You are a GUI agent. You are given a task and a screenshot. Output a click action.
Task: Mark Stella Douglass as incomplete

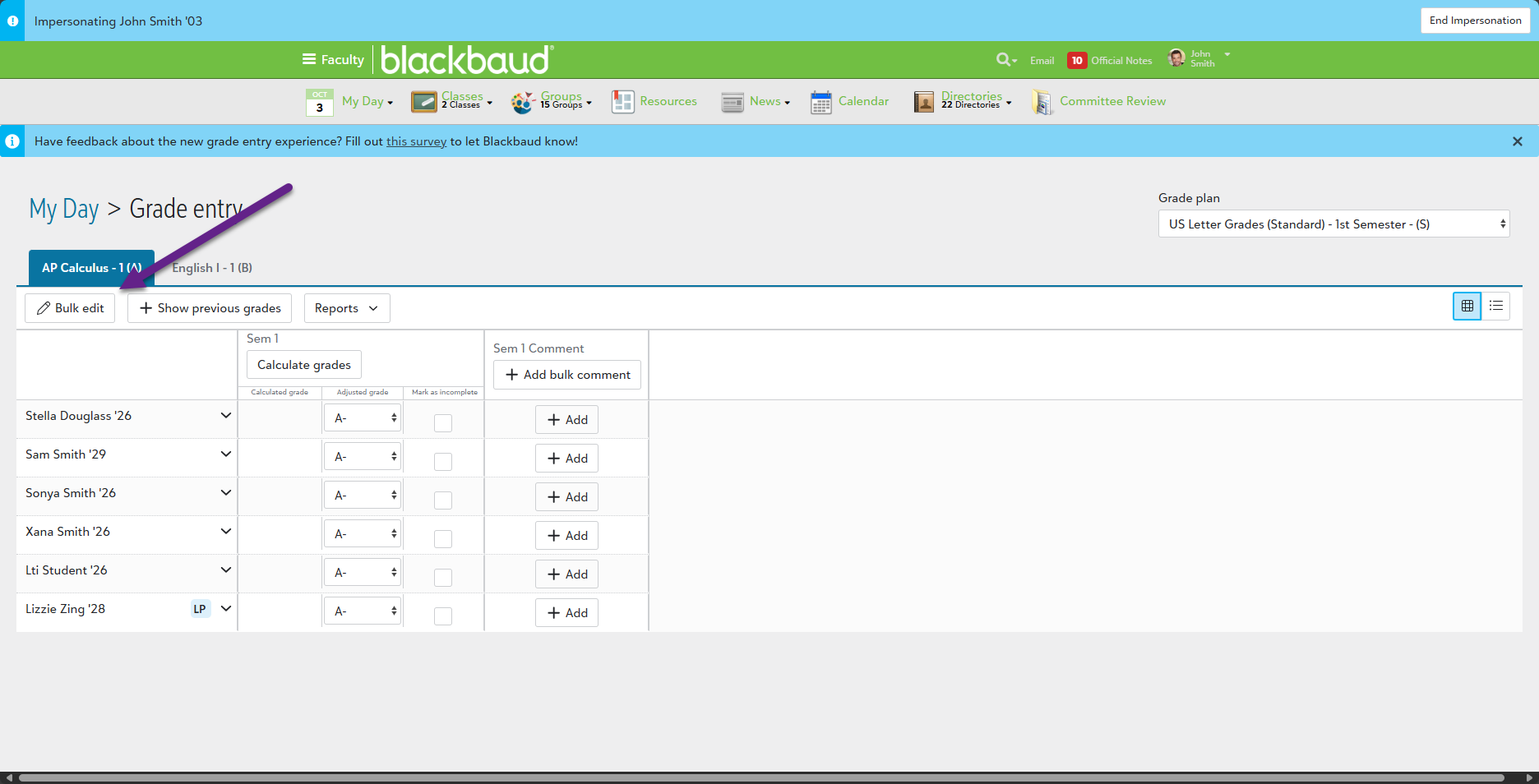tap(443, 422)
